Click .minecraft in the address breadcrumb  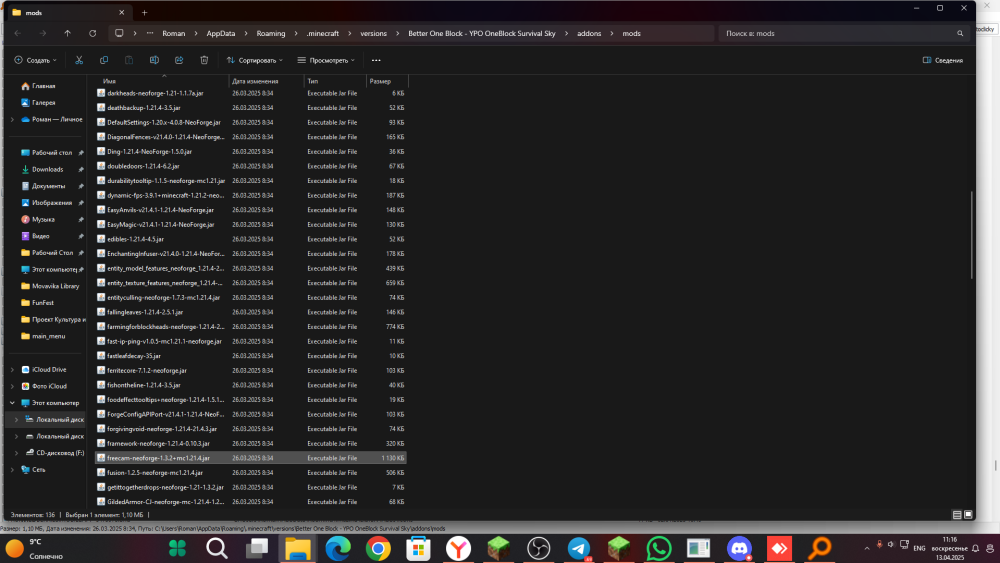pos(323,33)
